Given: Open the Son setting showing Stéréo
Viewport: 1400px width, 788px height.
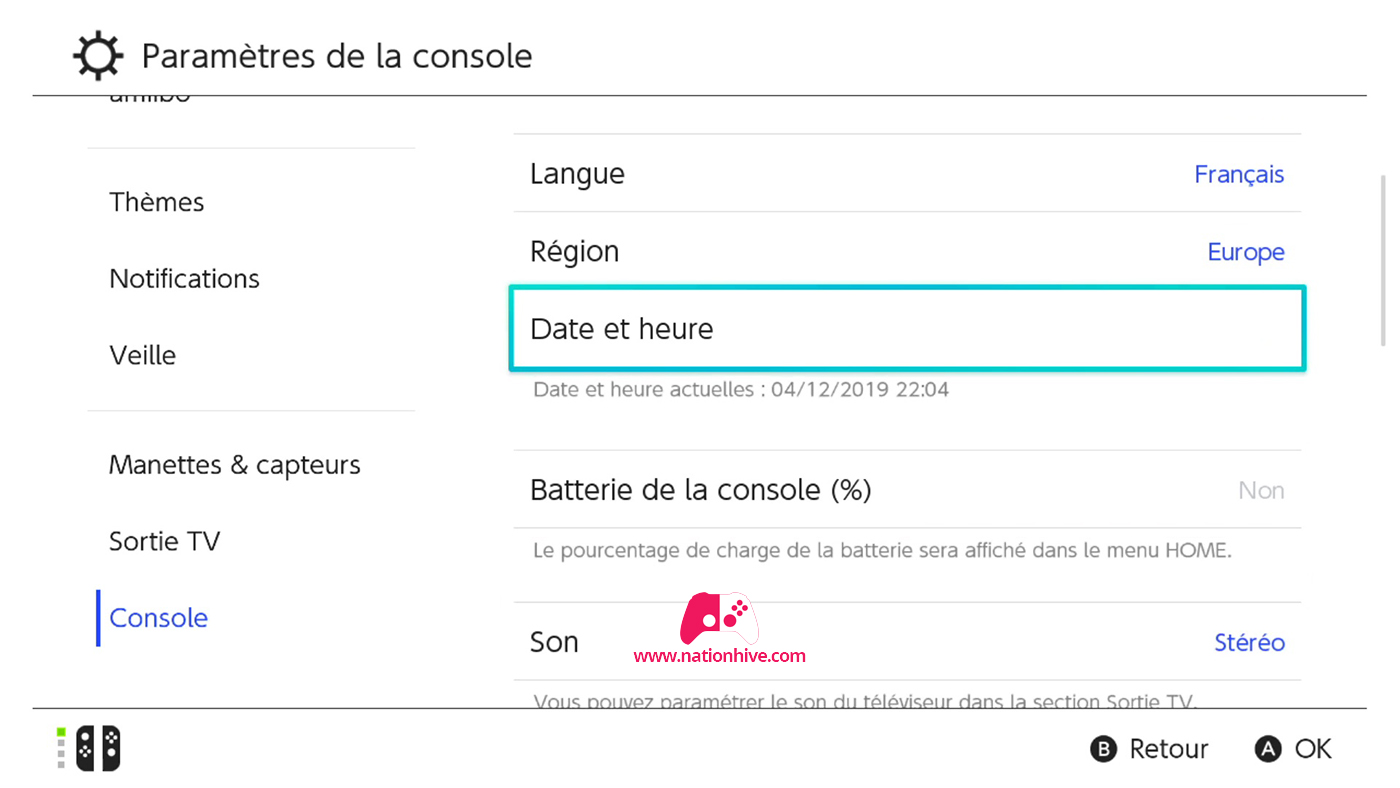Looking at the screenshot, I should click(907, 642).
